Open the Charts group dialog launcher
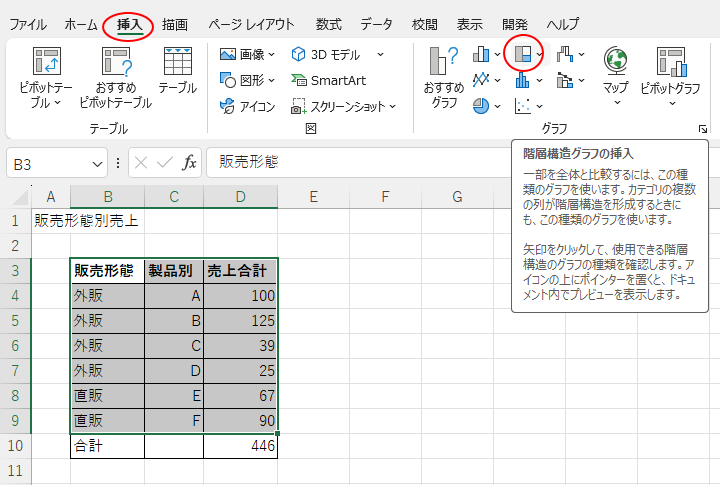720x485 pixels. [x=702, y=129]
